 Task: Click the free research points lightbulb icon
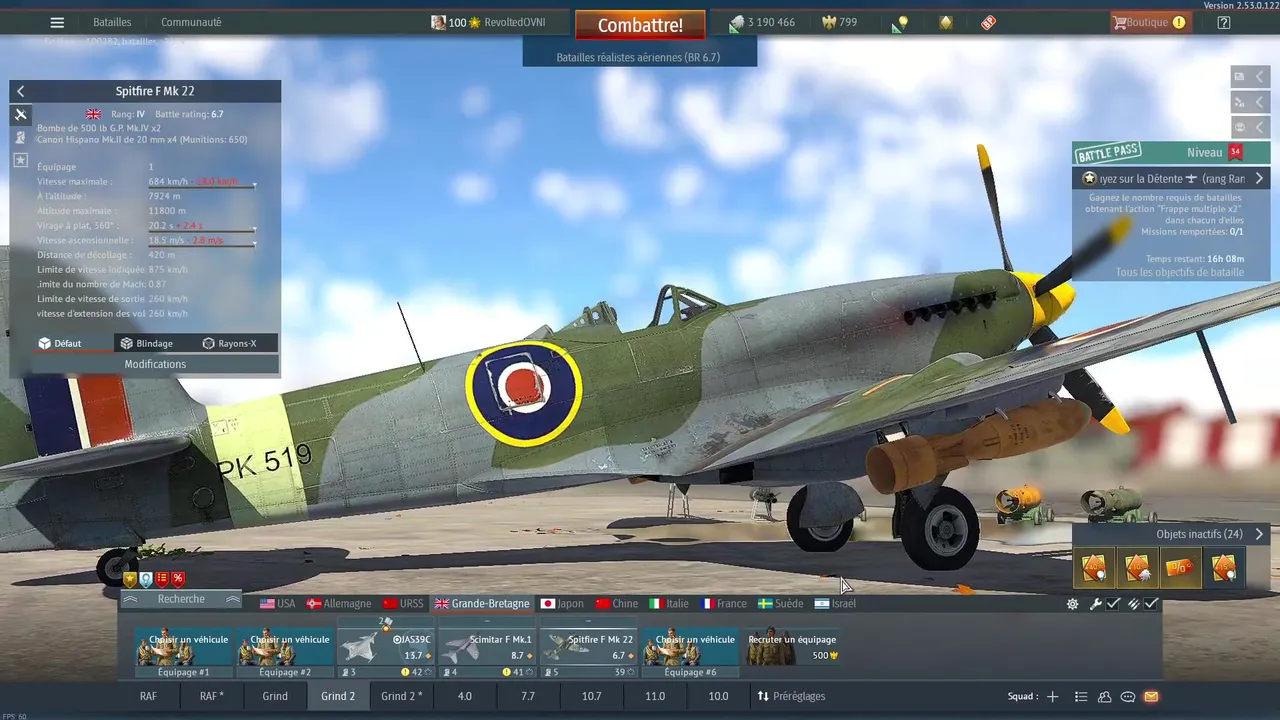(900, 23)
